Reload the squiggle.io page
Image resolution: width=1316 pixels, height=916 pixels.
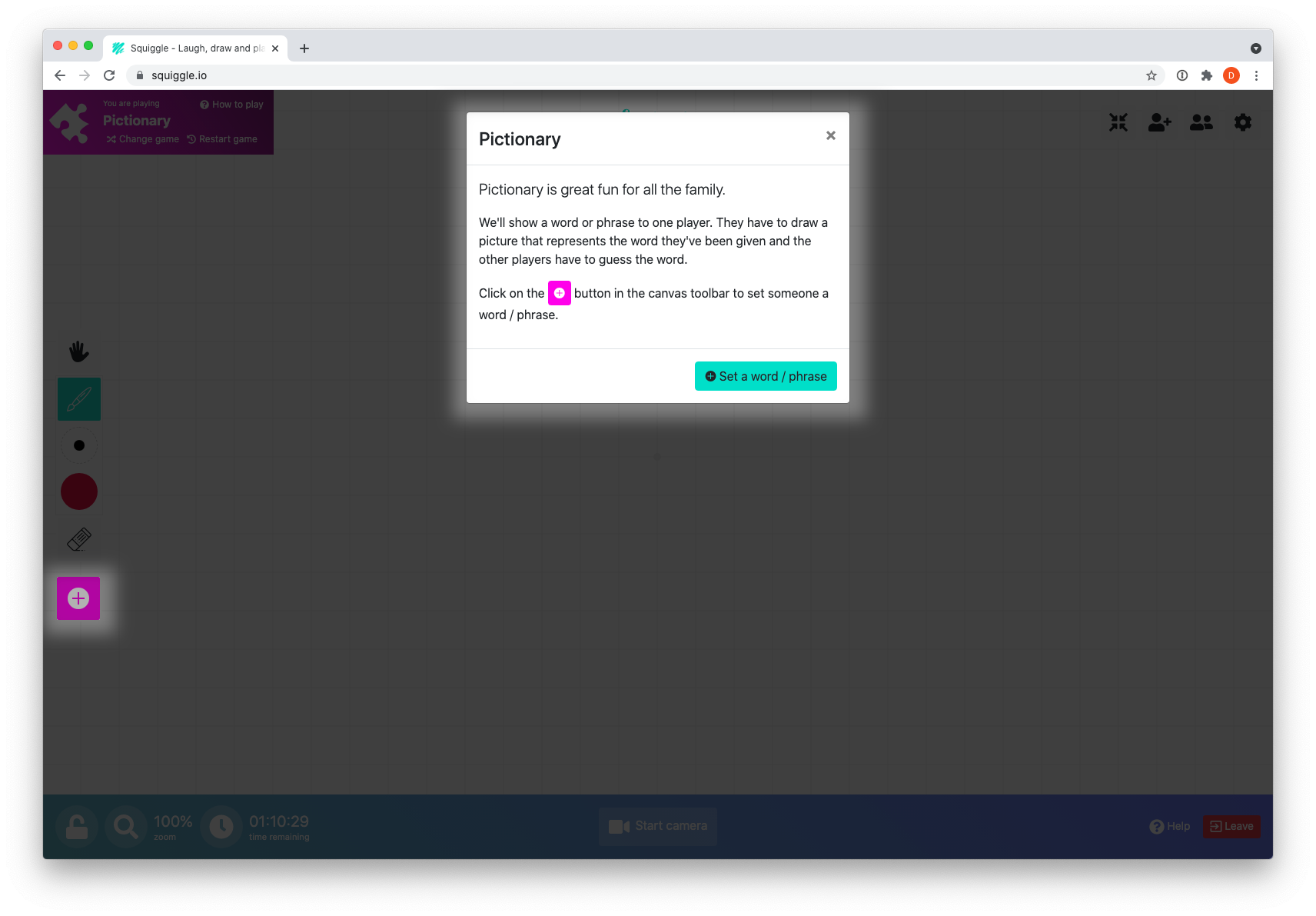point(109,75)
